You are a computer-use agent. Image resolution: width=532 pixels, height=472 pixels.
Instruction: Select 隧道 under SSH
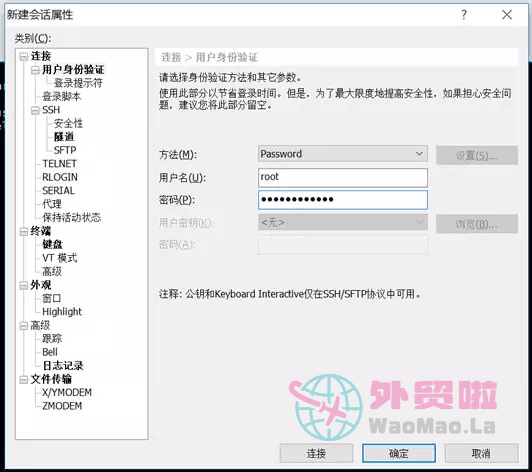64,137
